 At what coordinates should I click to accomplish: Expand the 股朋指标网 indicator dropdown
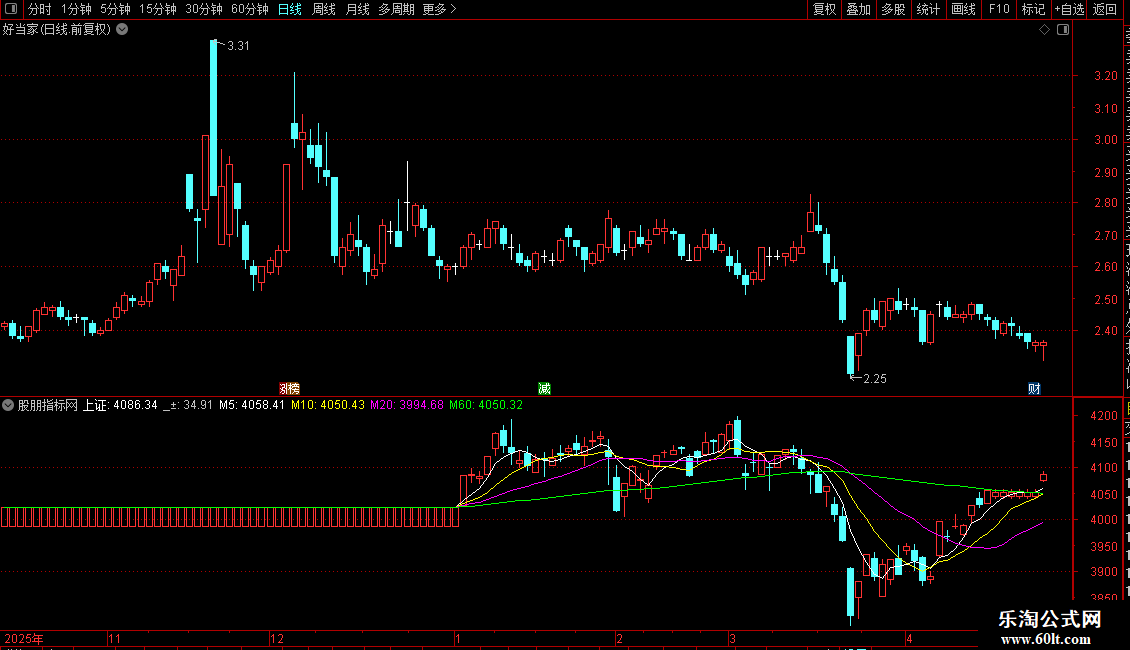pyautogui.click(x=8, y=405)
